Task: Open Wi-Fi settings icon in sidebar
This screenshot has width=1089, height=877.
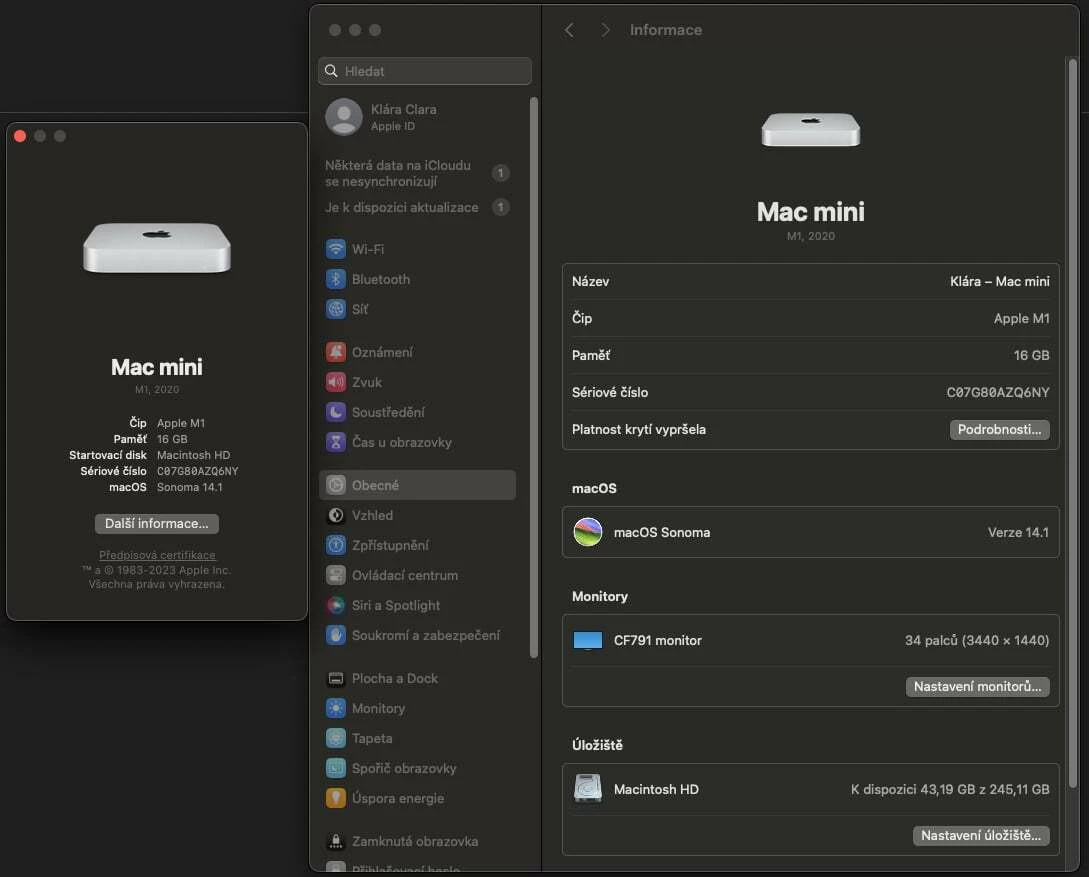Action: 335,249
